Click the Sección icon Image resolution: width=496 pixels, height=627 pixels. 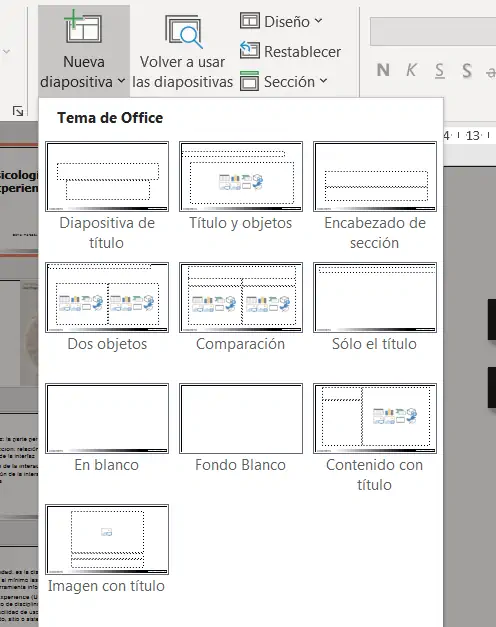pos(250,82)
